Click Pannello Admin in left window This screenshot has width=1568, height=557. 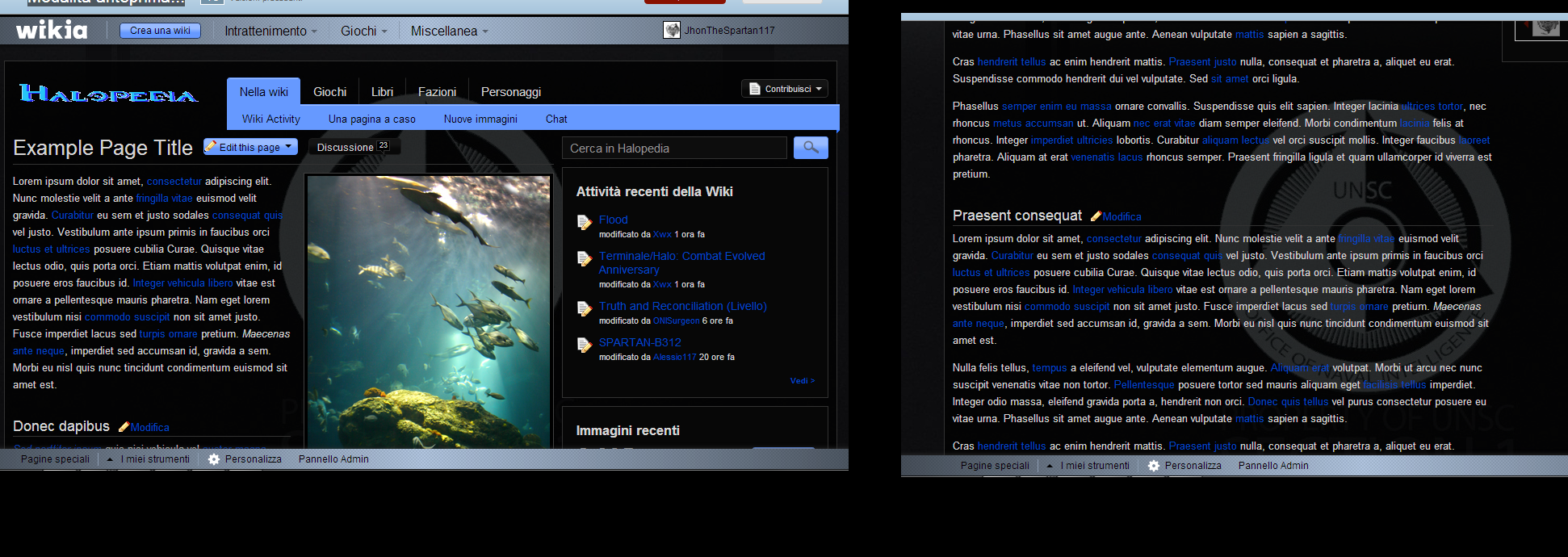pos(333,459)
